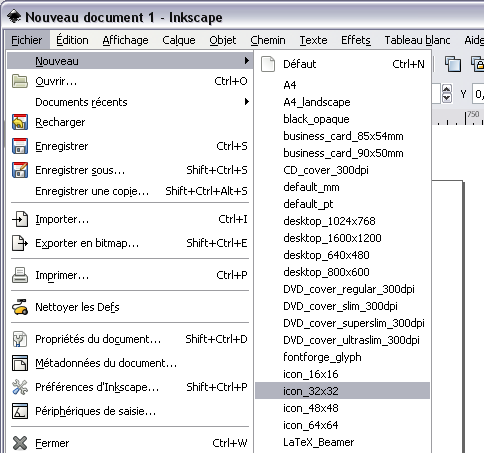The width and height of the screenshot is (484, 453).
Task: Open the Aide menu
Action: click(x=473, y=40)
